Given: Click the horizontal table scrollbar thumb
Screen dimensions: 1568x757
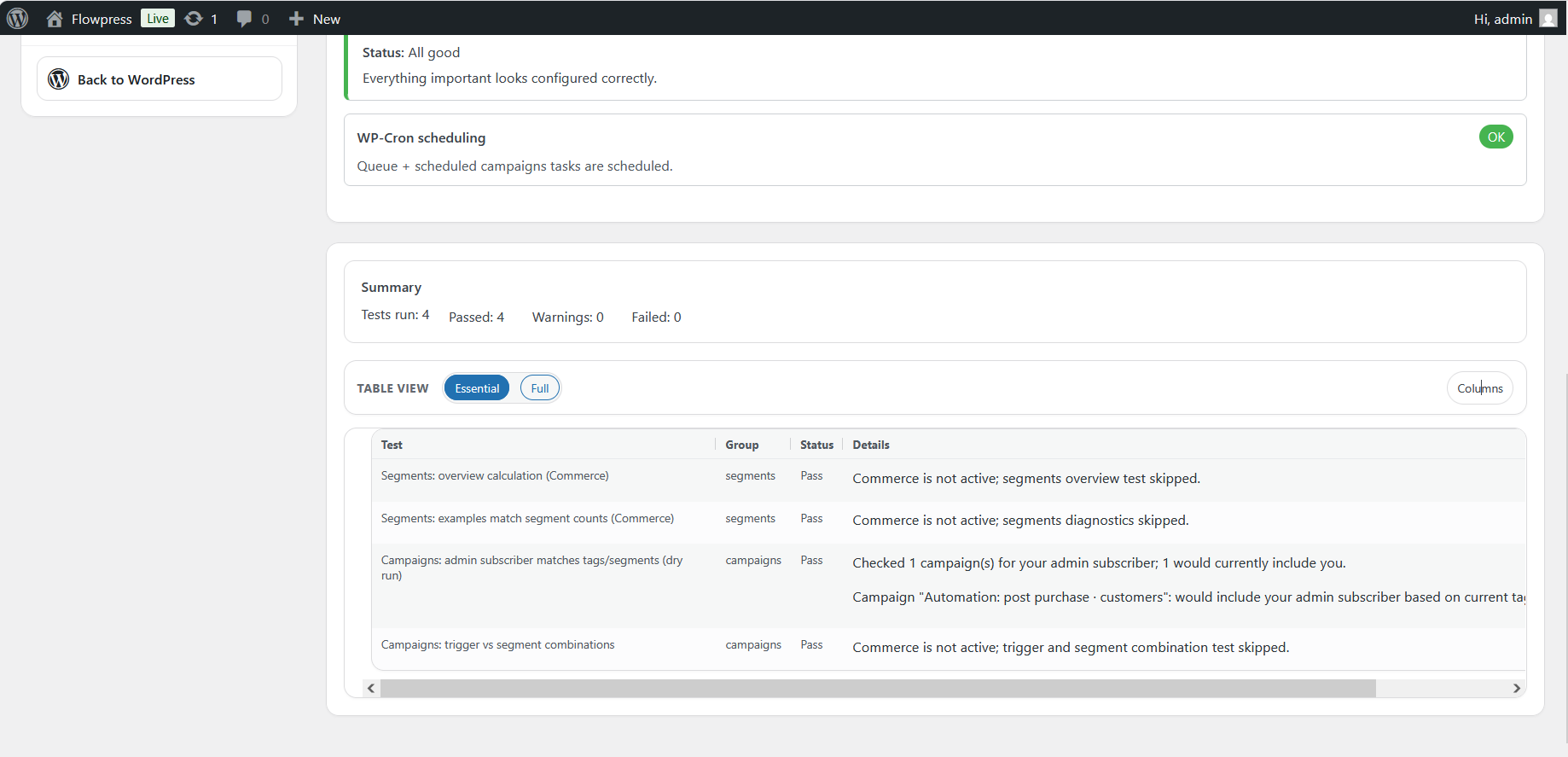Looking at the screenshot, I should tap(878, 688).
